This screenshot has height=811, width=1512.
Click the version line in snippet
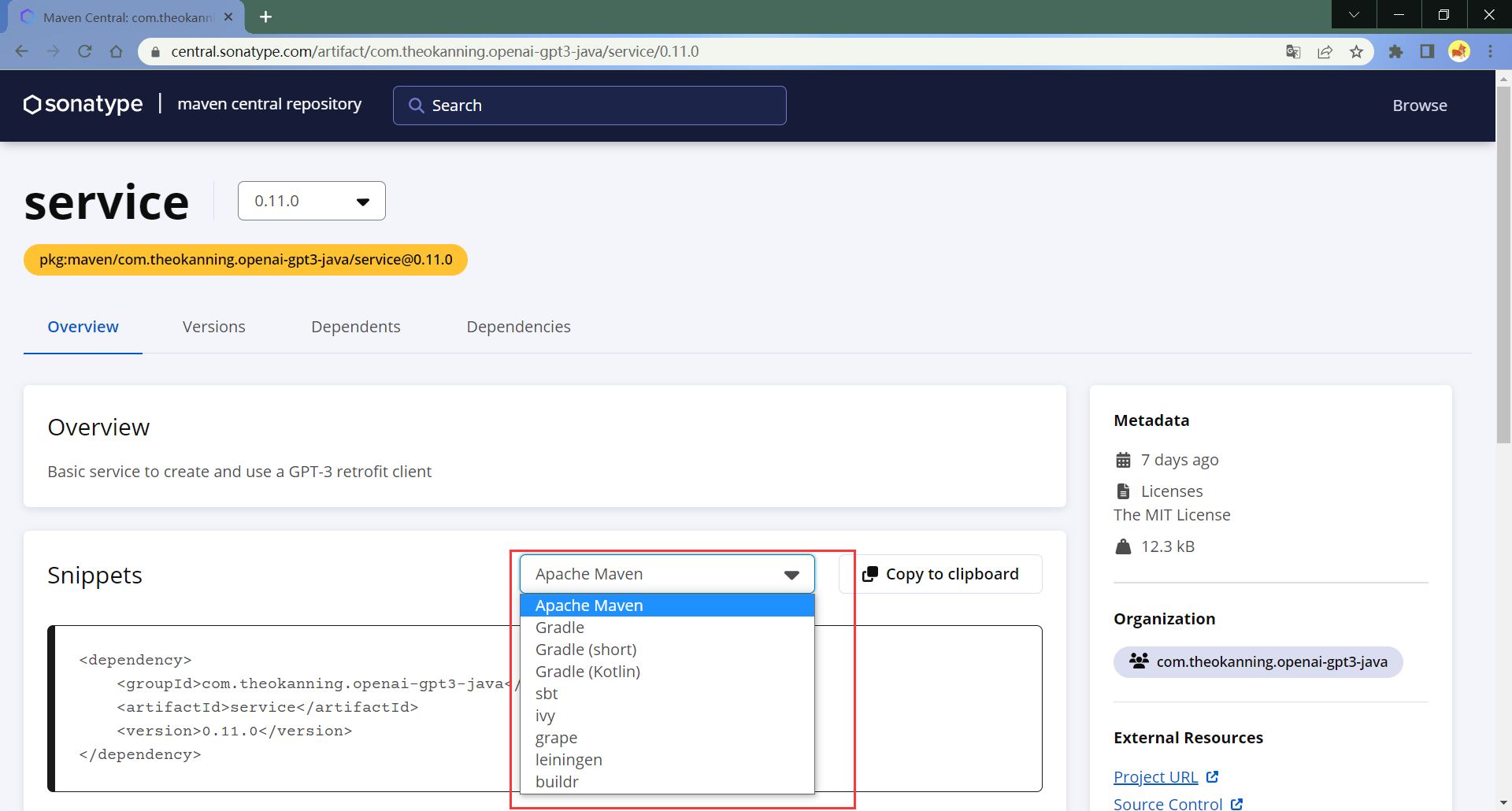coord(235,731)
